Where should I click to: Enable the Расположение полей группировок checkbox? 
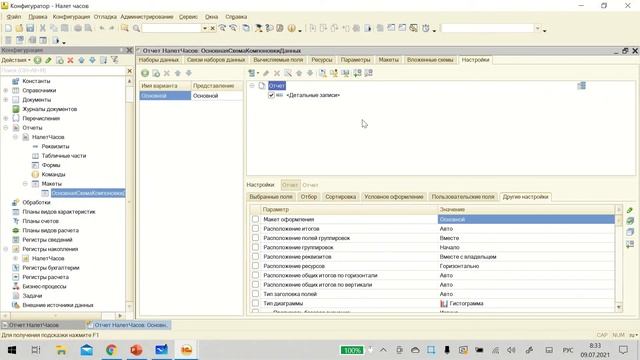pyautogui.click(x=256, y=238)
